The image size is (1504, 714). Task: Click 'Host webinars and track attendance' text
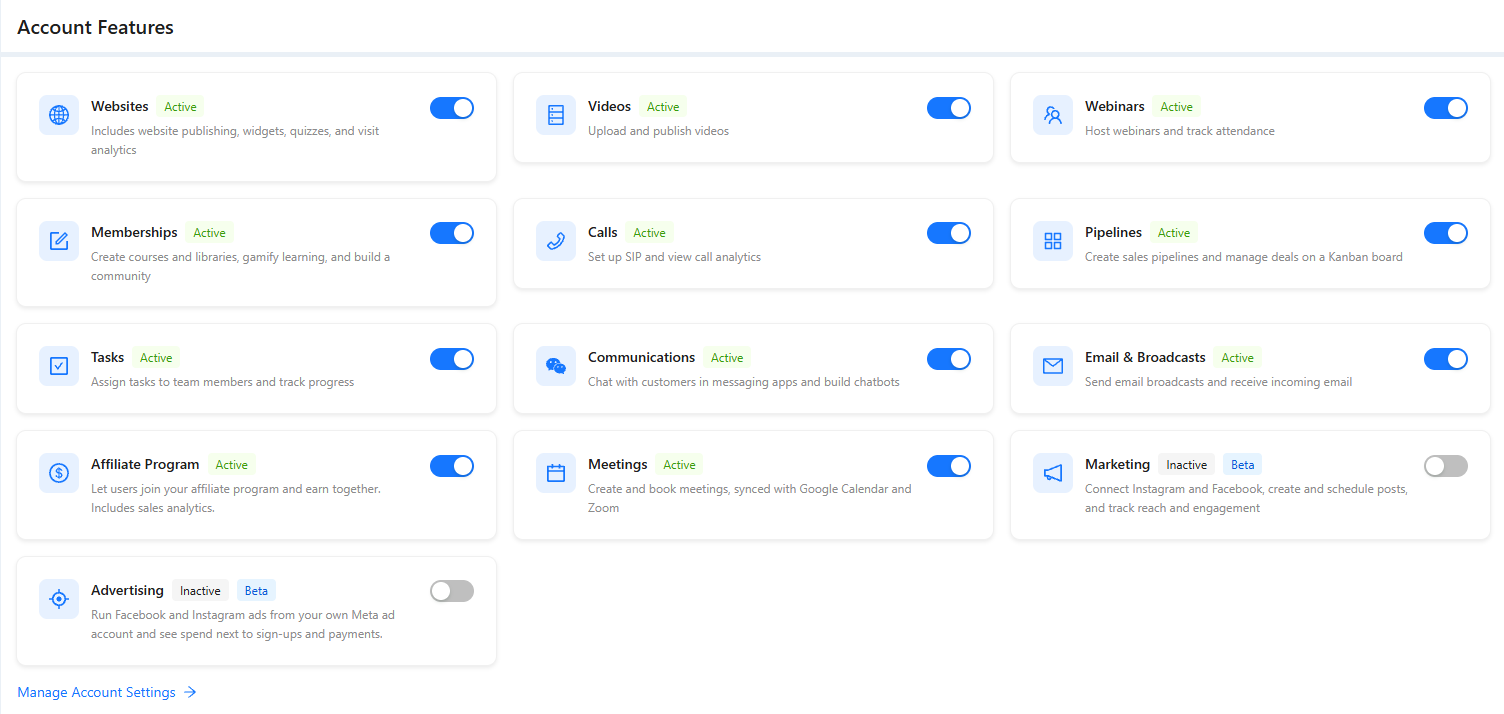(x=1180, y=131)
